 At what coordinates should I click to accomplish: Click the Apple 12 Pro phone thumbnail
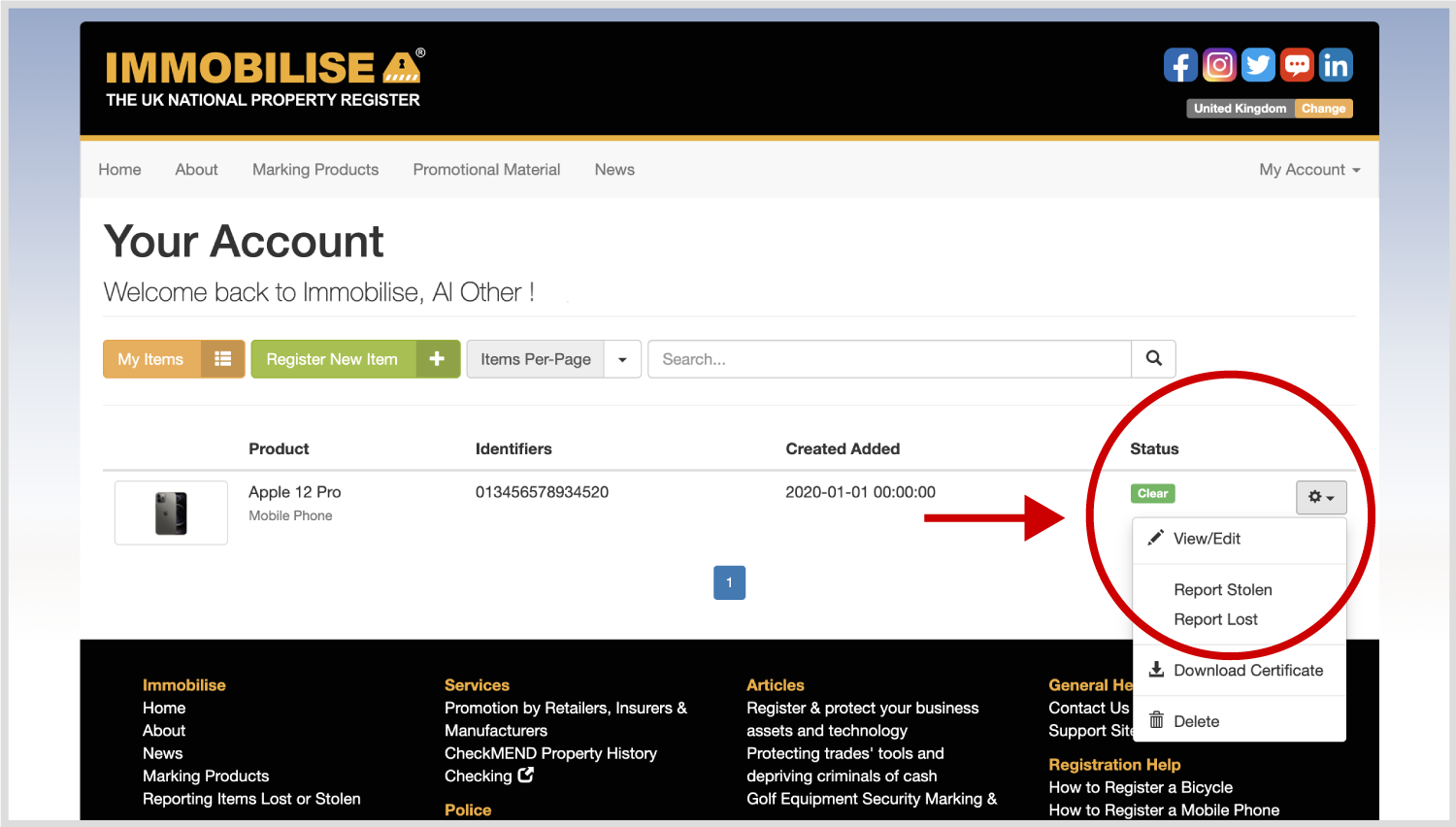(171, 513)
